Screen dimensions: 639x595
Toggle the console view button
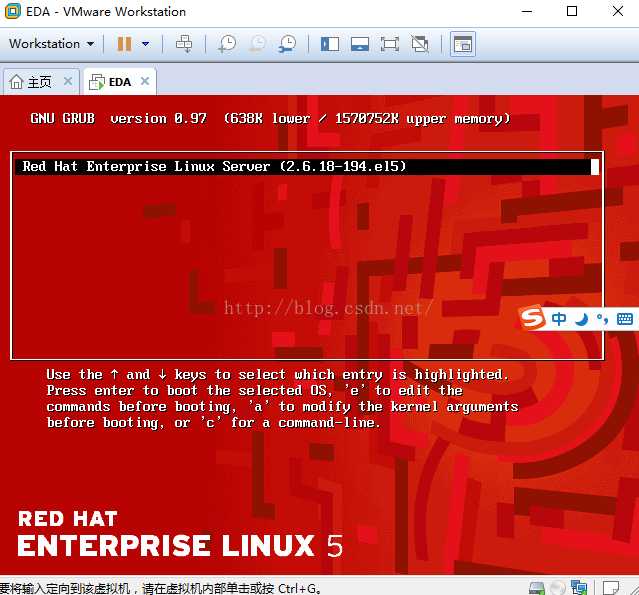[463, 44]
